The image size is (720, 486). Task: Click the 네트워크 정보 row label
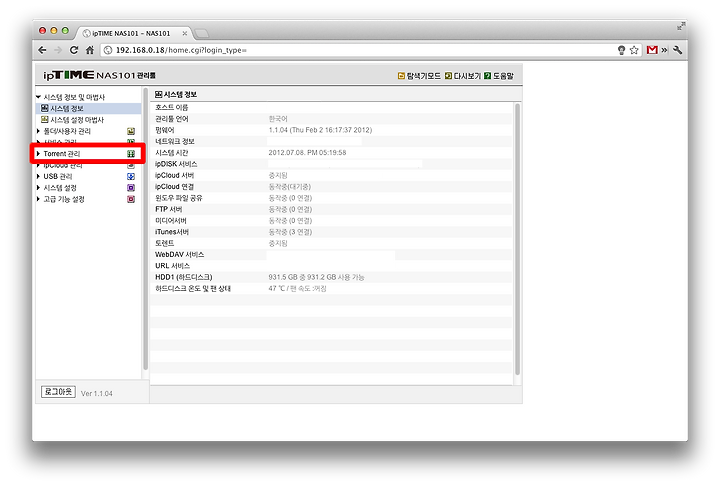(x=174, y=141)
